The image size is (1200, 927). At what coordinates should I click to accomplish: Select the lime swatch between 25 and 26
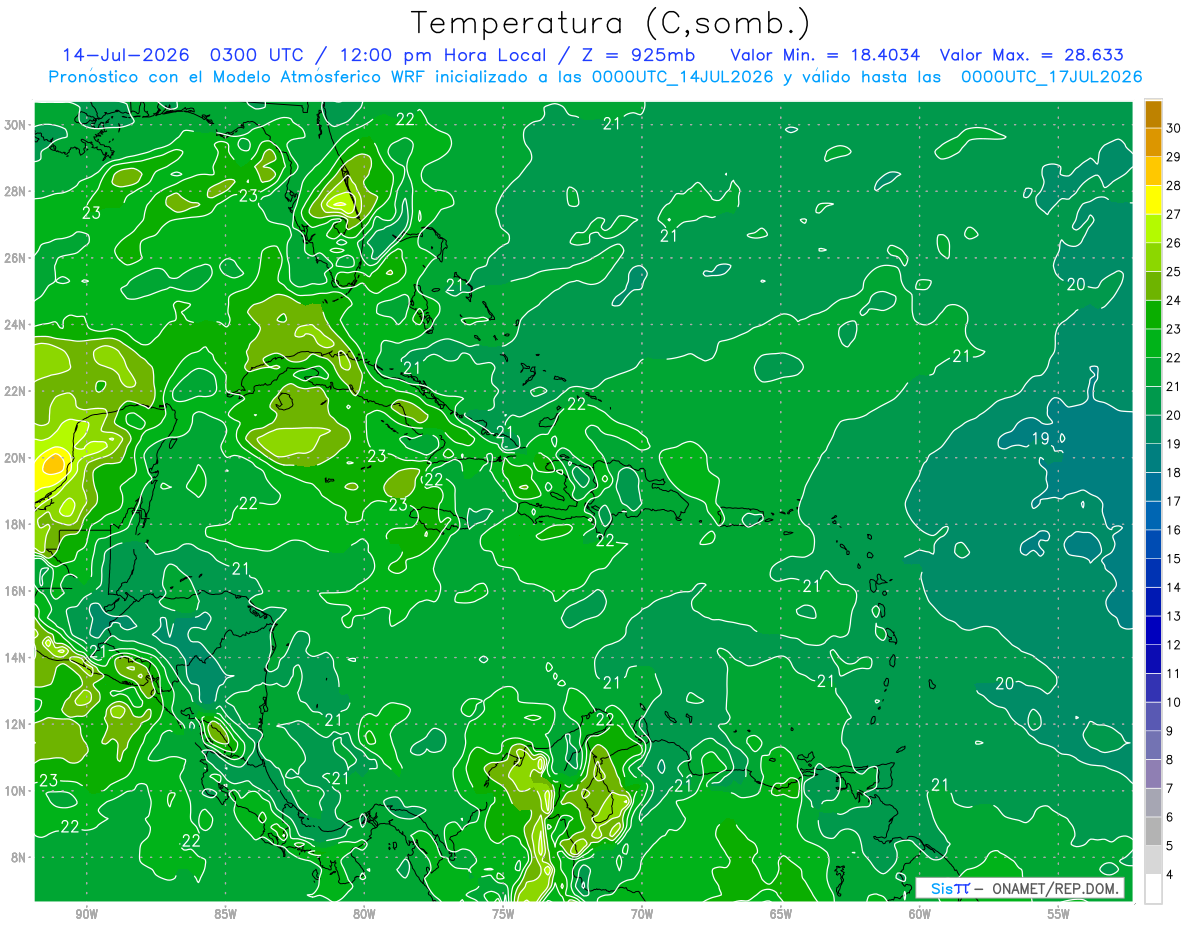[x=1153, y=257]
